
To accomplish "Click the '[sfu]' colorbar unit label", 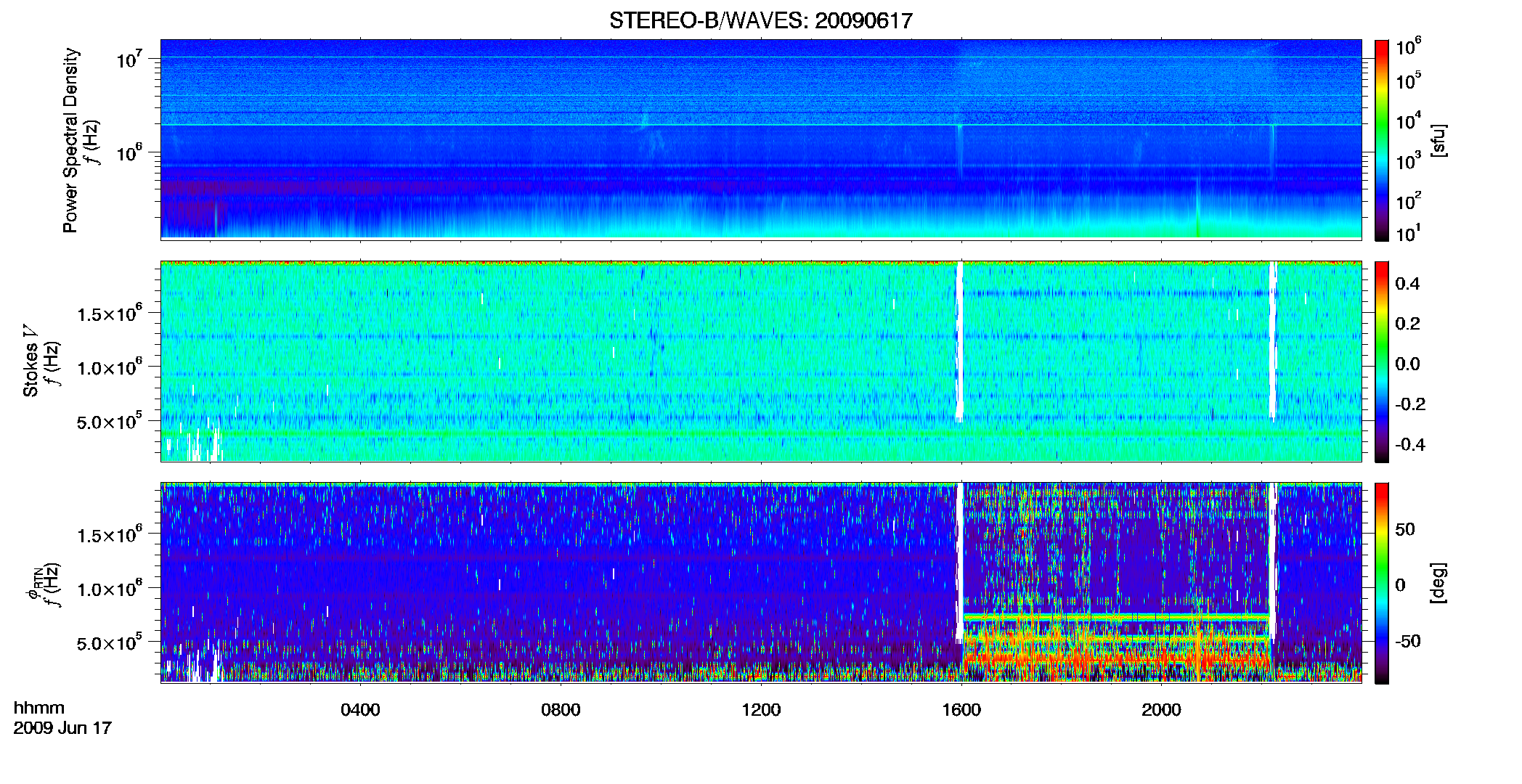I will (1438, 140).
